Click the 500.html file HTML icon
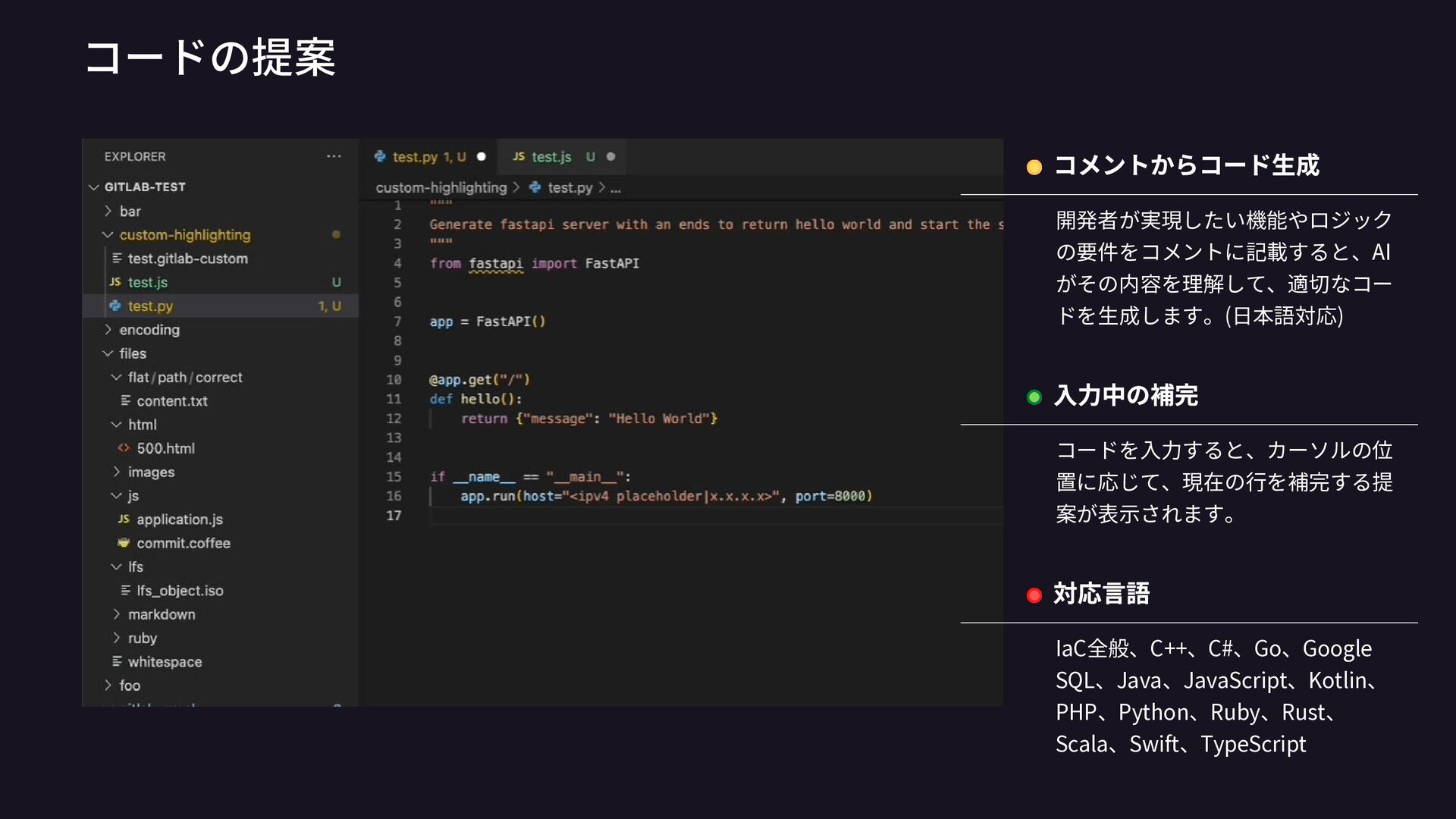 [x=124, y=448]
